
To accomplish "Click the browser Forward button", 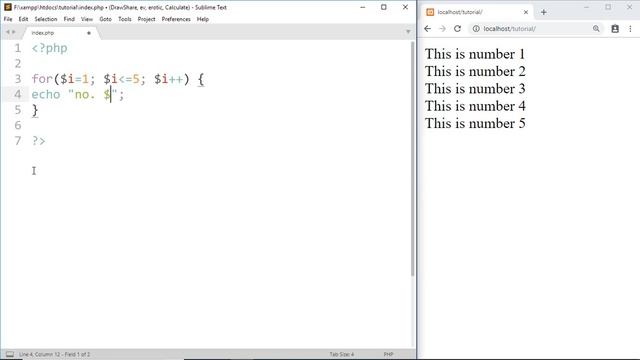I will 442,29.
